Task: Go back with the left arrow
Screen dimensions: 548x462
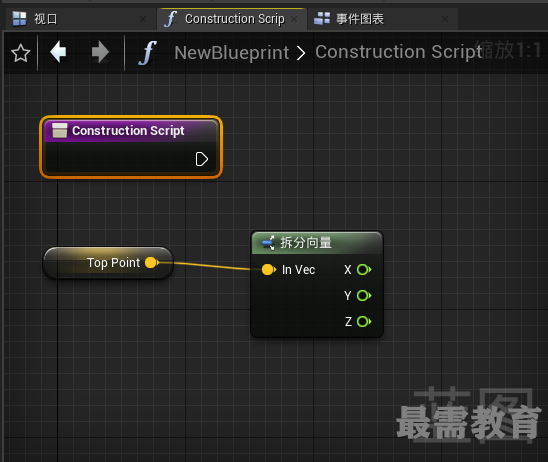Action: 58,52
